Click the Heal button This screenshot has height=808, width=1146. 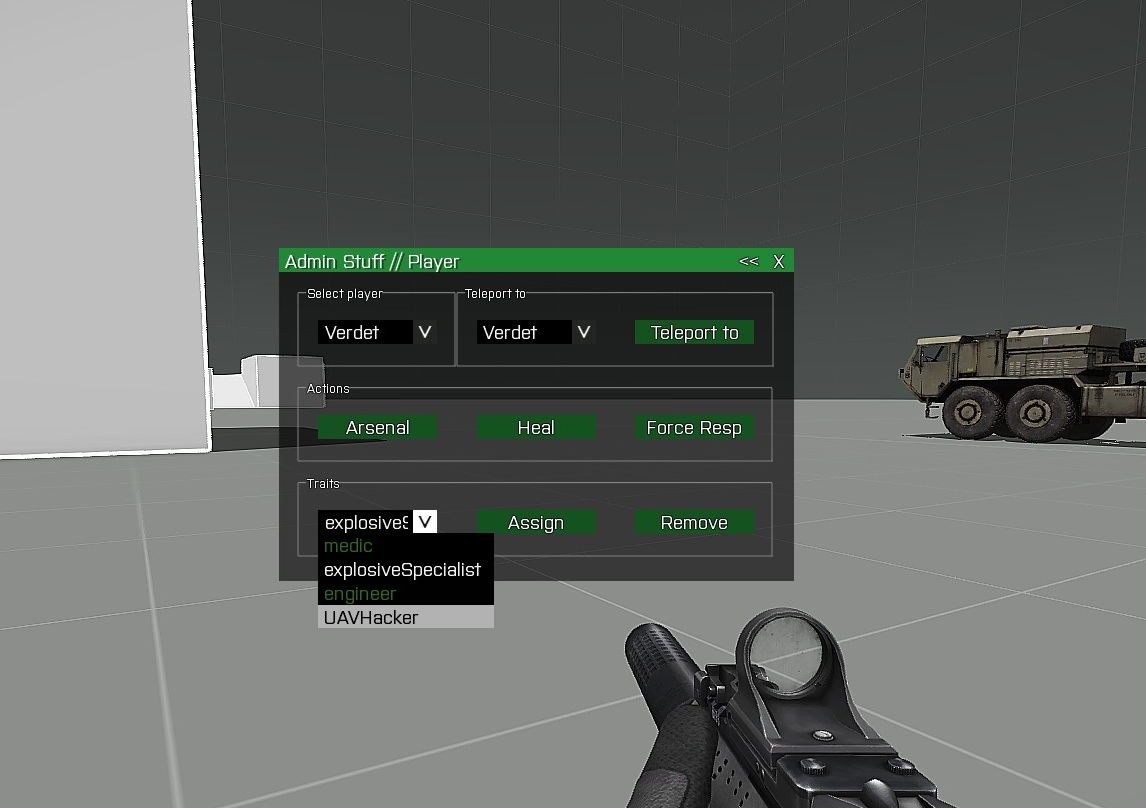click(x=536, y=427)
